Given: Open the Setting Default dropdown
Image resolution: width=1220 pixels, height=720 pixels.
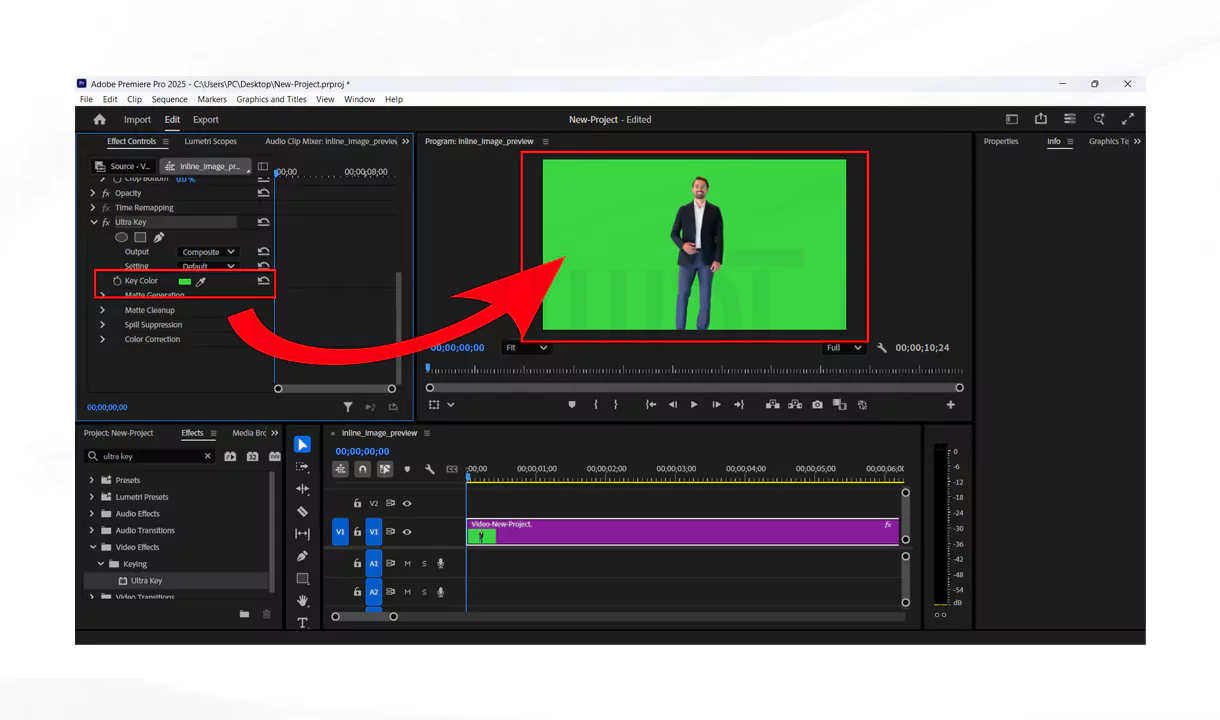Looking at the screenshot, I should point(208,267).
